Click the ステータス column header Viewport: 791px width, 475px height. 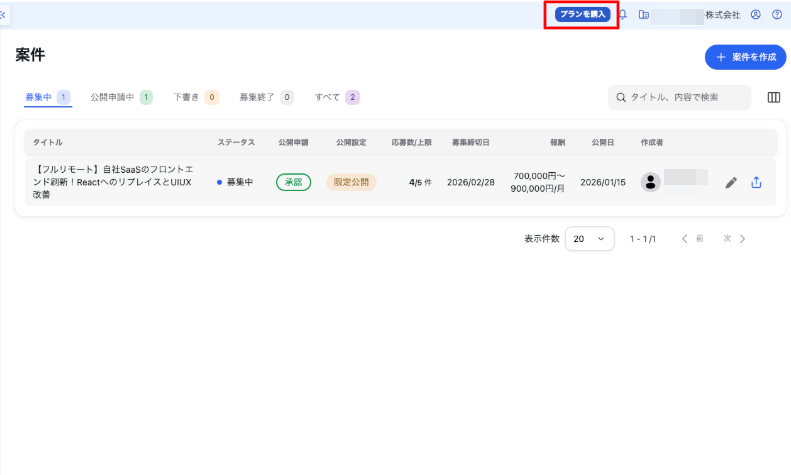(236, 142)
